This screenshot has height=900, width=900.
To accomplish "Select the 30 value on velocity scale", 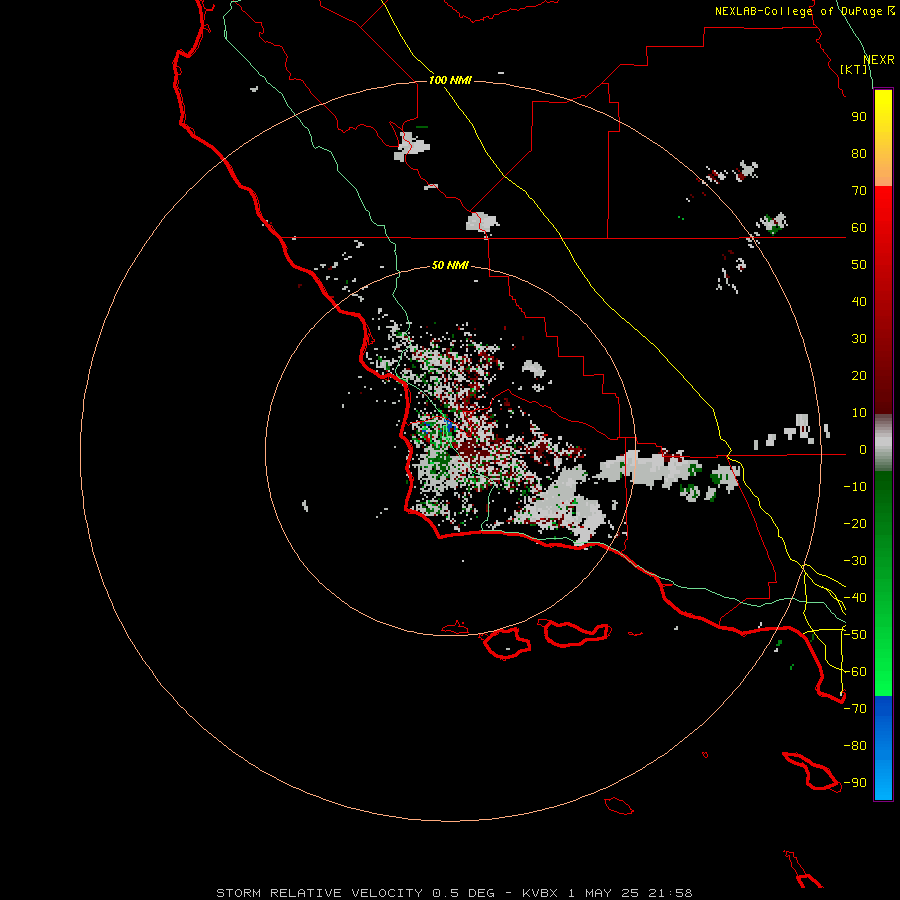I will [x=859, y=339].
